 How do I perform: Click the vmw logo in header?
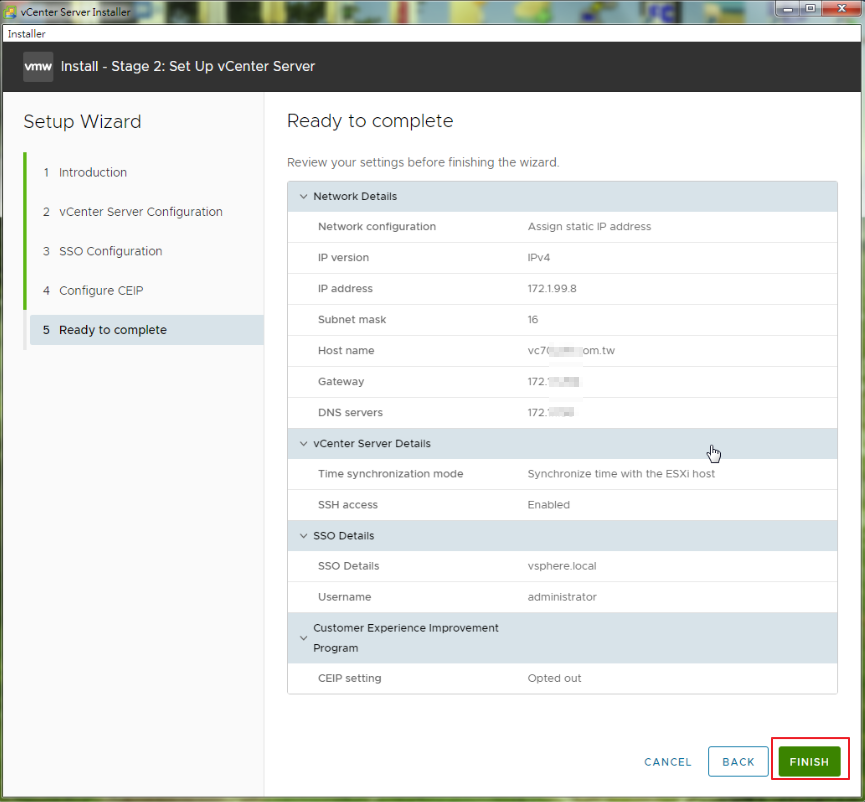(x=38, y=67)
